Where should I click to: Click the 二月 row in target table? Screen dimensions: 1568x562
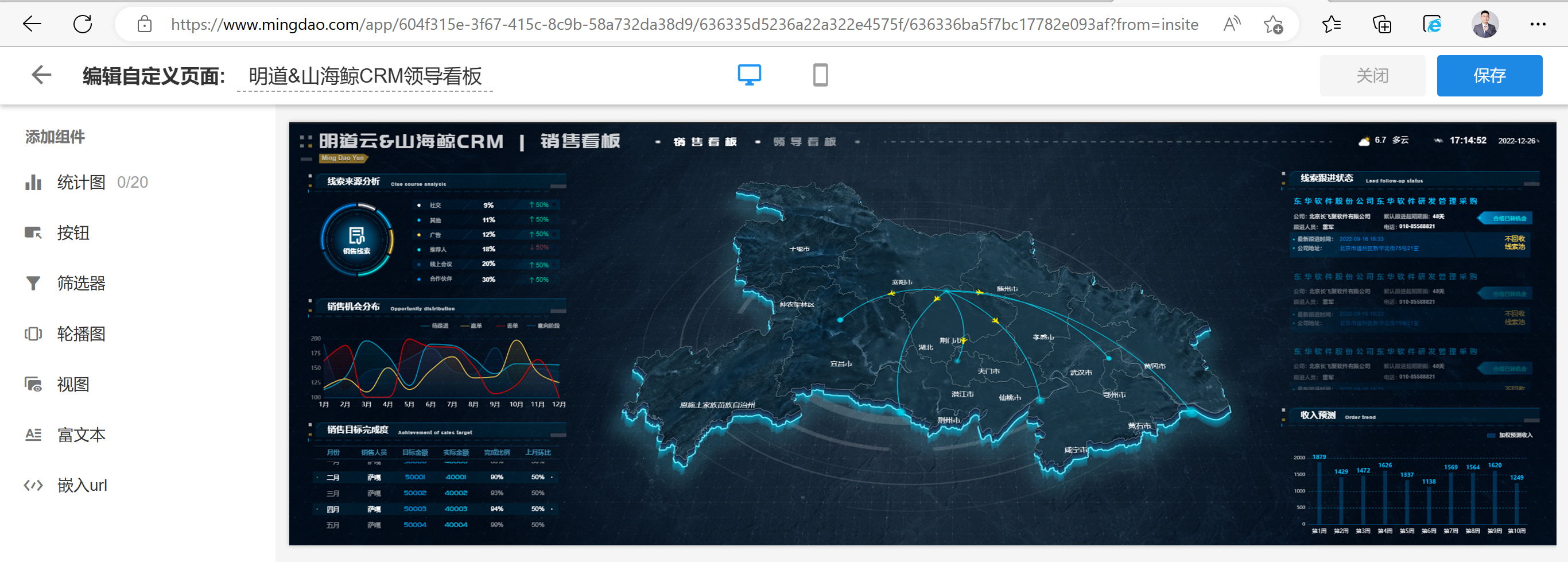click(x=435, y=478)
